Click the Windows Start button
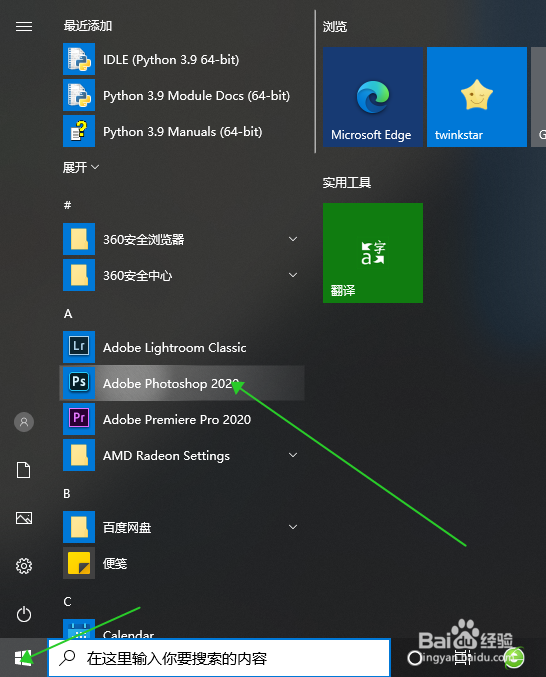The image size is (546, 677). click(x=23, y=658)
